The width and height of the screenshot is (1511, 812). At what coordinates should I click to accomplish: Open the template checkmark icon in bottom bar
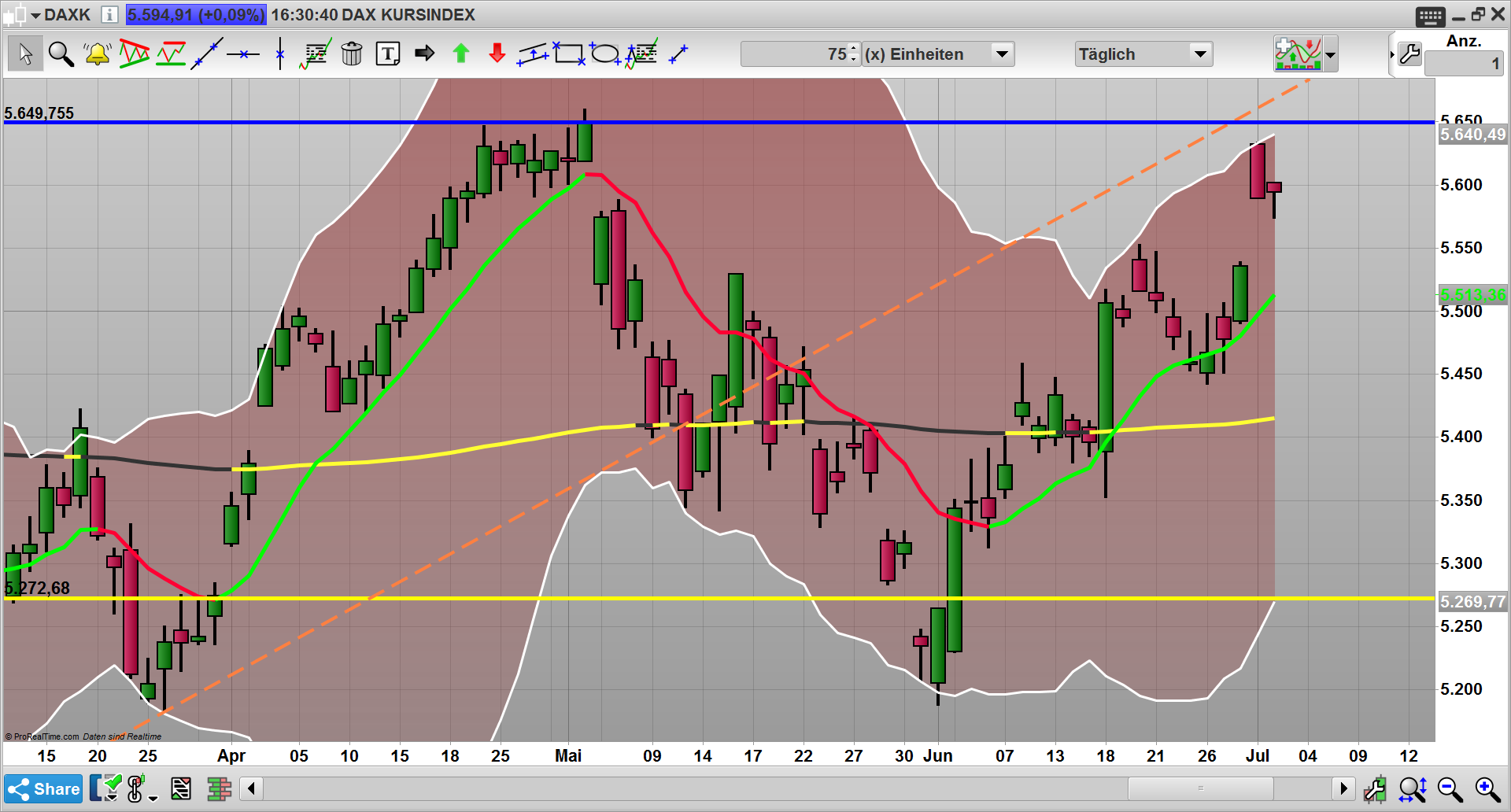click(x=105, y=788)
